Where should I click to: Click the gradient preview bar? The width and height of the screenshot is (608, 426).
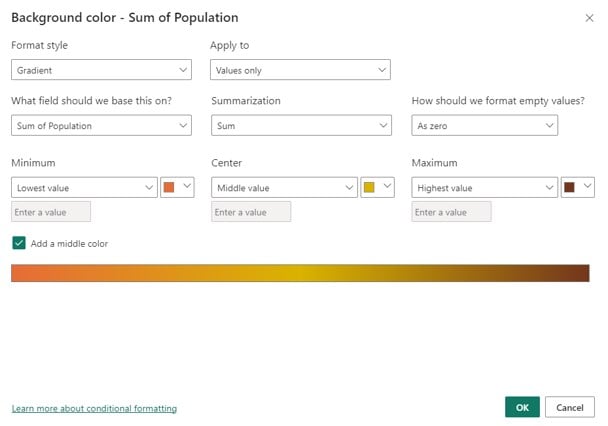[x=300, y=273]
